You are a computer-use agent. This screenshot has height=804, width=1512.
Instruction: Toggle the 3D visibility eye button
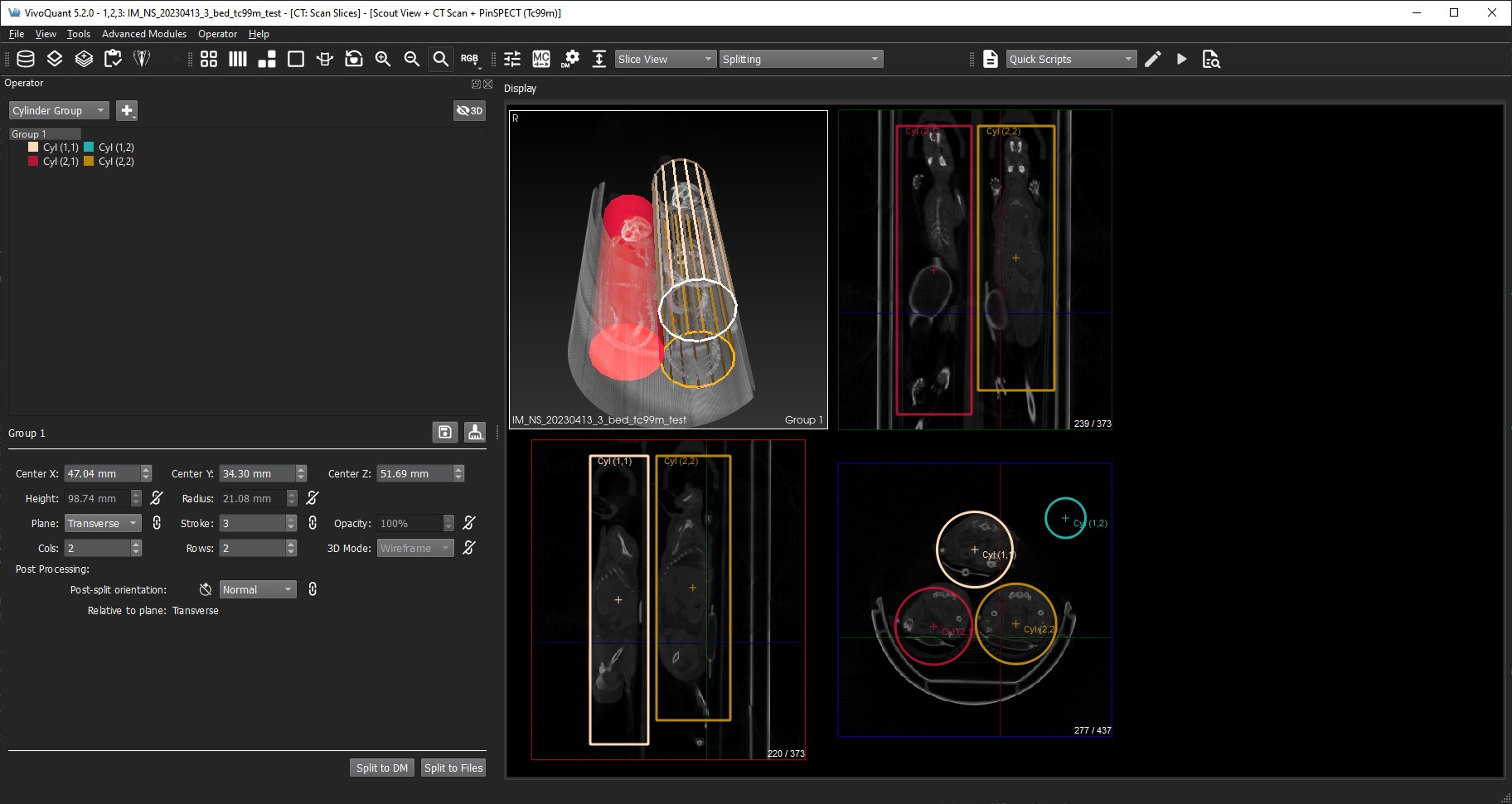[x=469, y=110]
